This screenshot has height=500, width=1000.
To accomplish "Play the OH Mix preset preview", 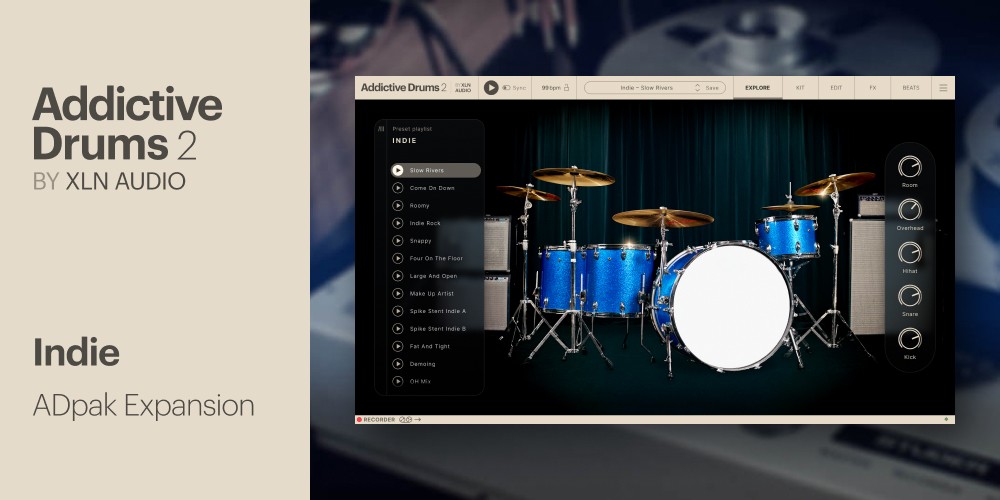I will tap(397, 381).
